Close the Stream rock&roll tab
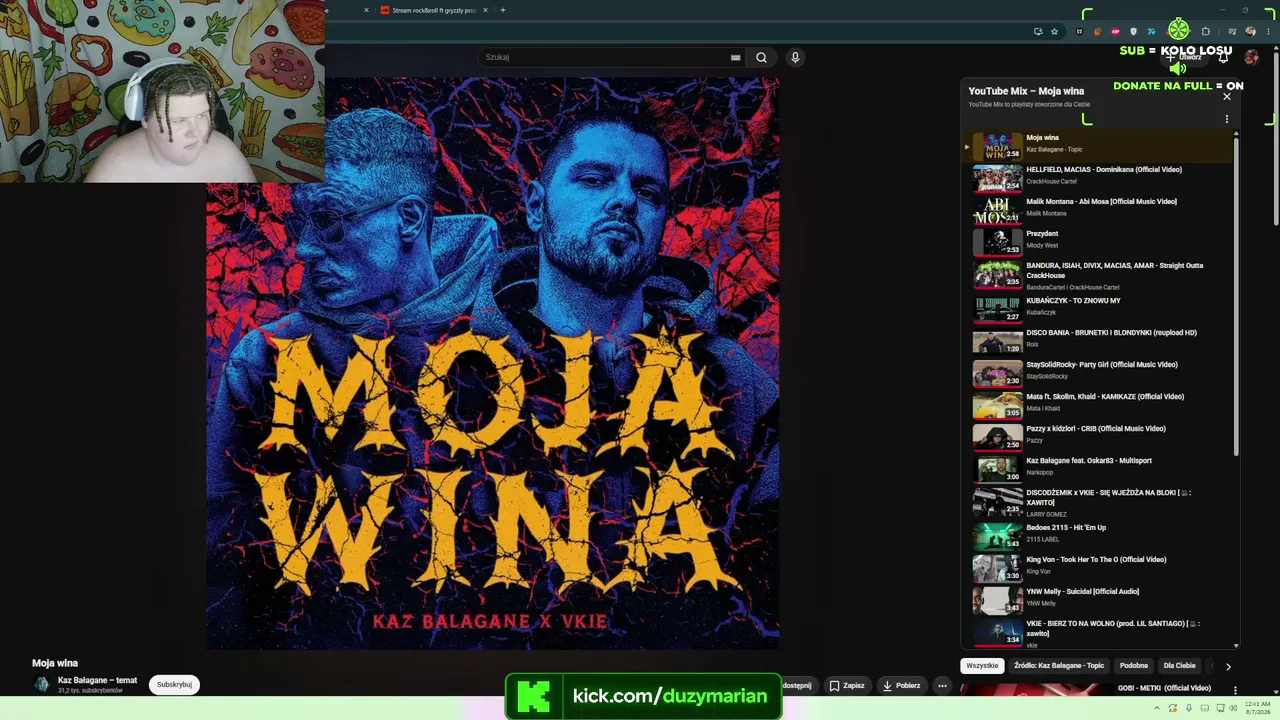Viewport: 1280px width, 720px height. click(x=485, y=10)
